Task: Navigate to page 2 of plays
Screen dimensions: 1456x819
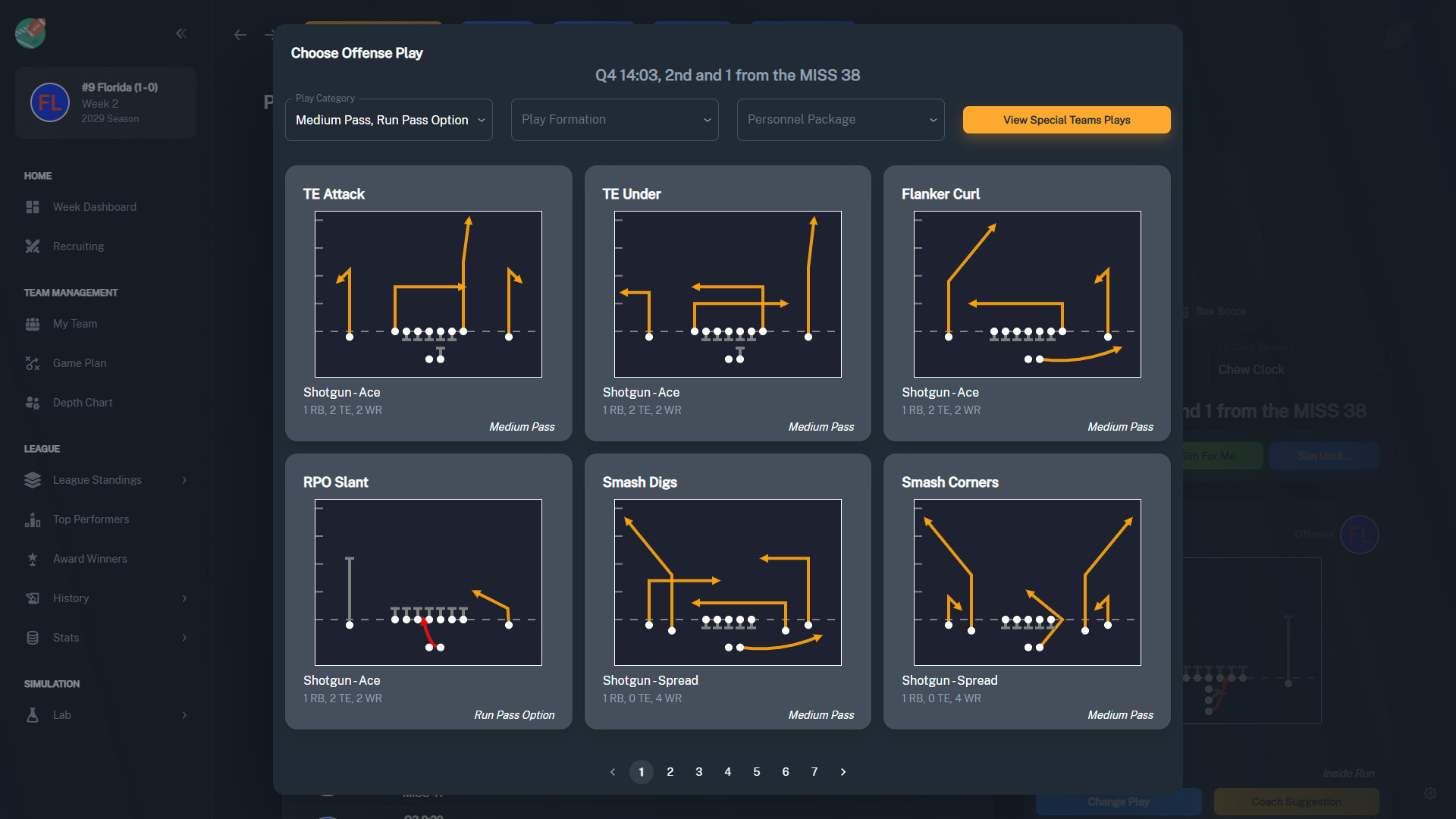Action: 670,771
